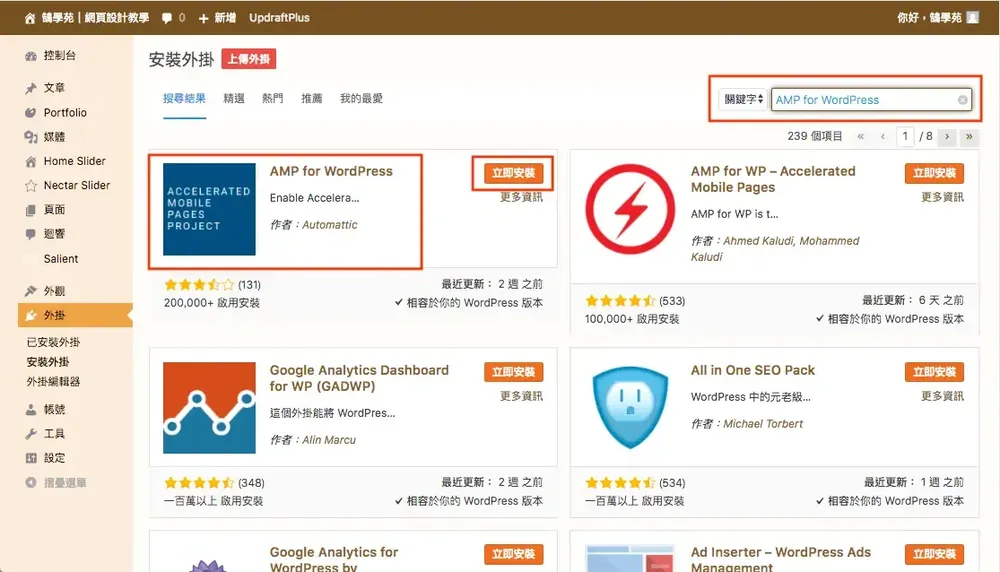
Task: Click the pin icon beside 文章
Action: coord(31,88)
